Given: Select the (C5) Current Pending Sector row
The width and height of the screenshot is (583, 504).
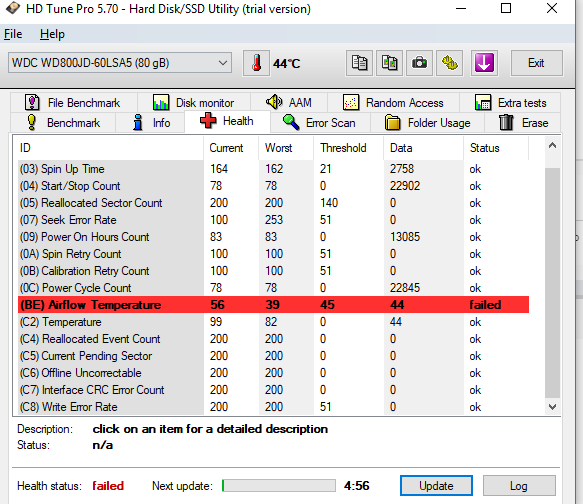Looking at the screenshot, I should click(274, 356).
